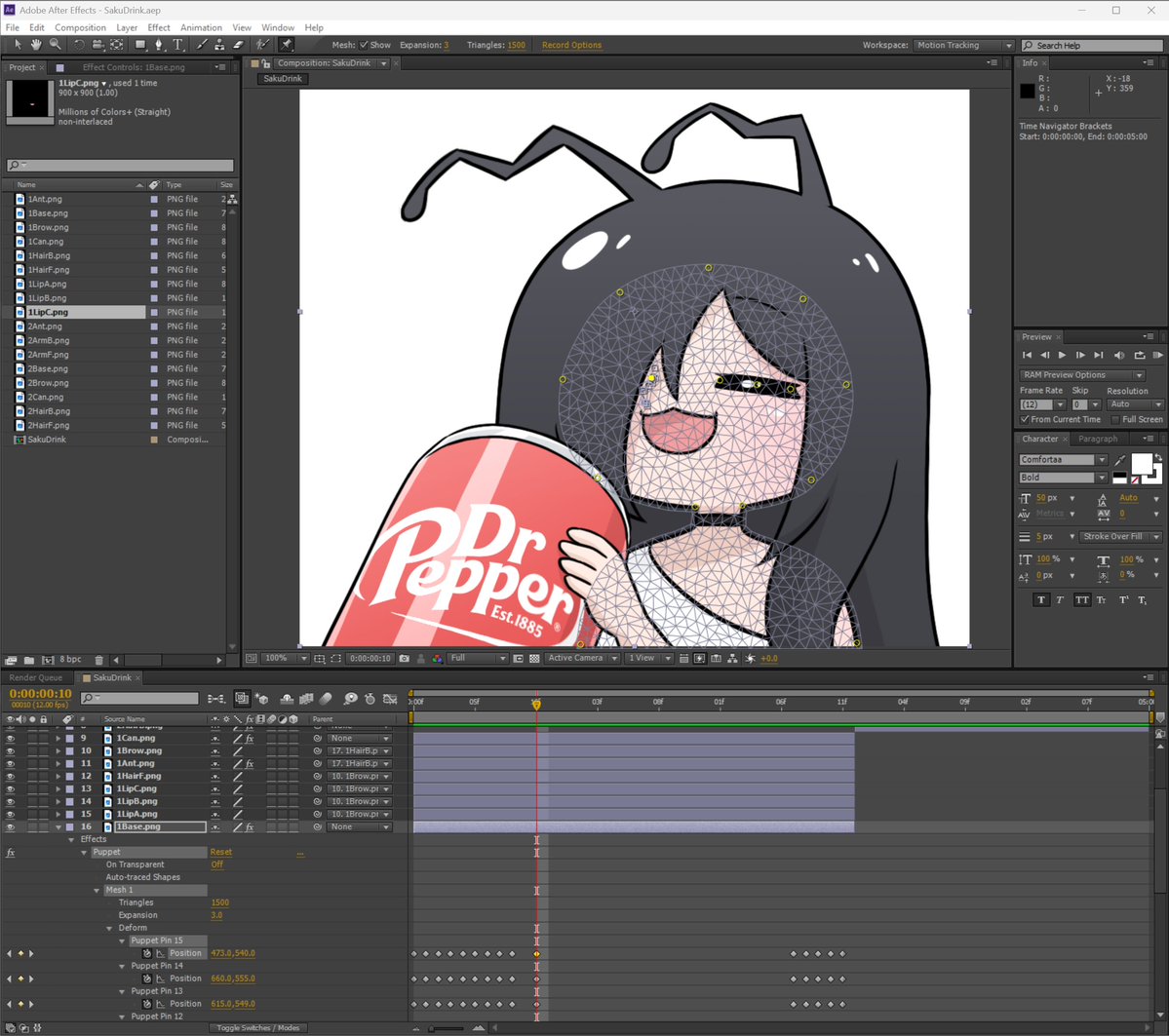Viewport: 1169px width, 1036px height.
Task: Open the Active Camera view dropdown
Action: [582, 658]
